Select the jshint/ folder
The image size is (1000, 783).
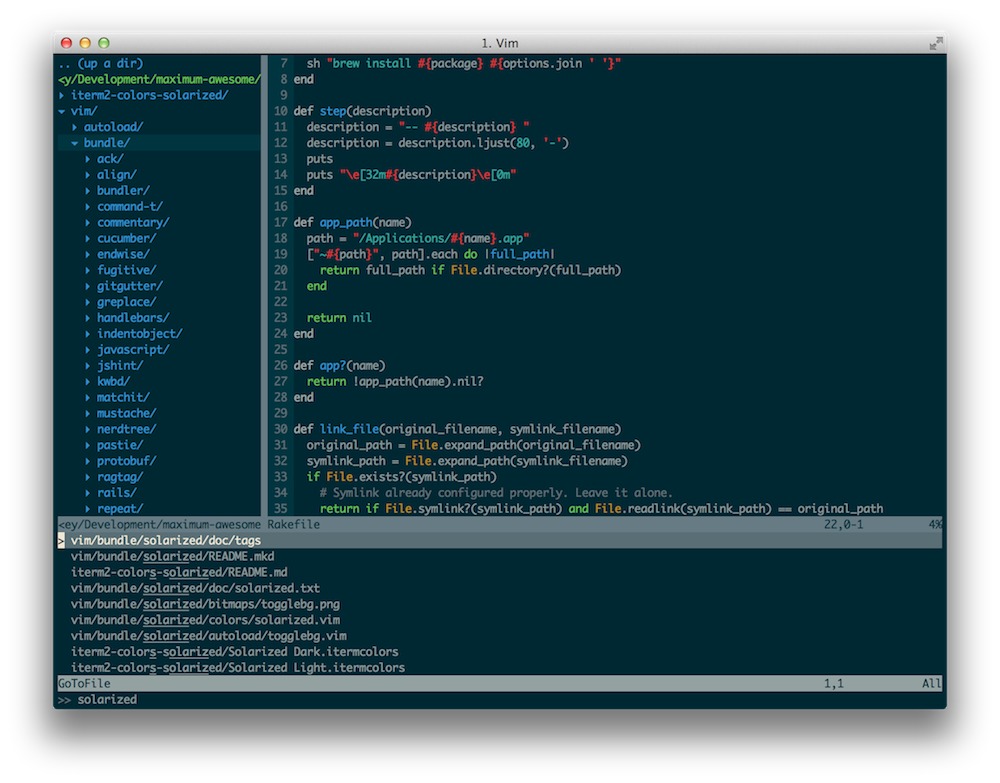pos(120,365)
